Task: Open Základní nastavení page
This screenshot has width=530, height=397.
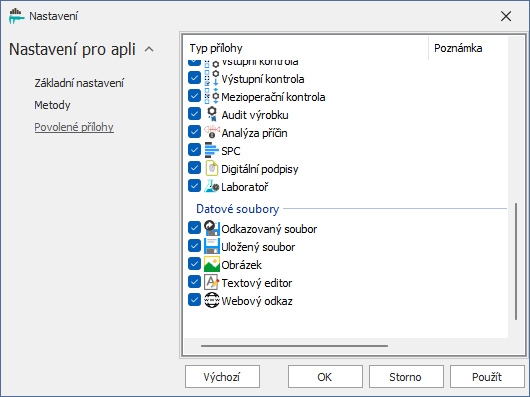Action: 79,83
